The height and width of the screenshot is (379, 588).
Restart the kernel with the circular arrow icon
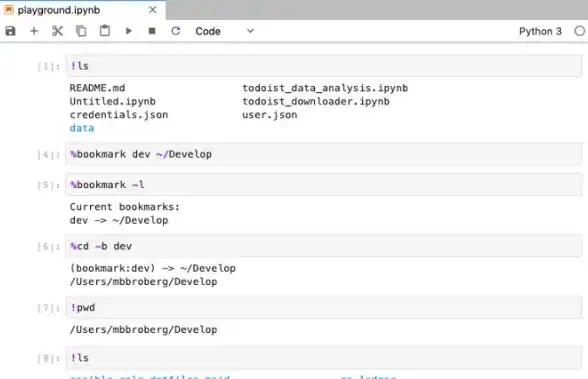176,31
